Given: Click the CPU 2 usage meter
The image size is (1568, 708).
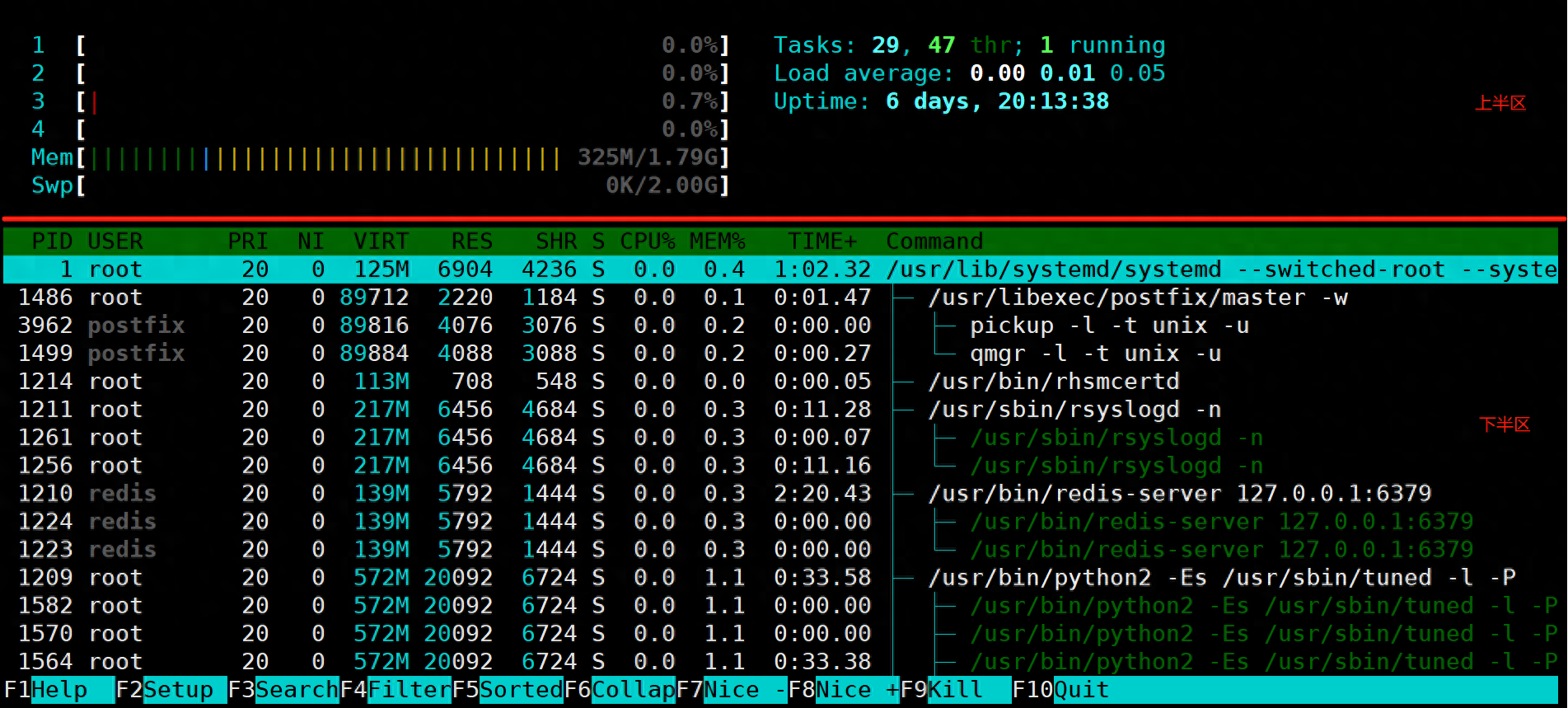Looking at the screenshot, I should (381, 73).
